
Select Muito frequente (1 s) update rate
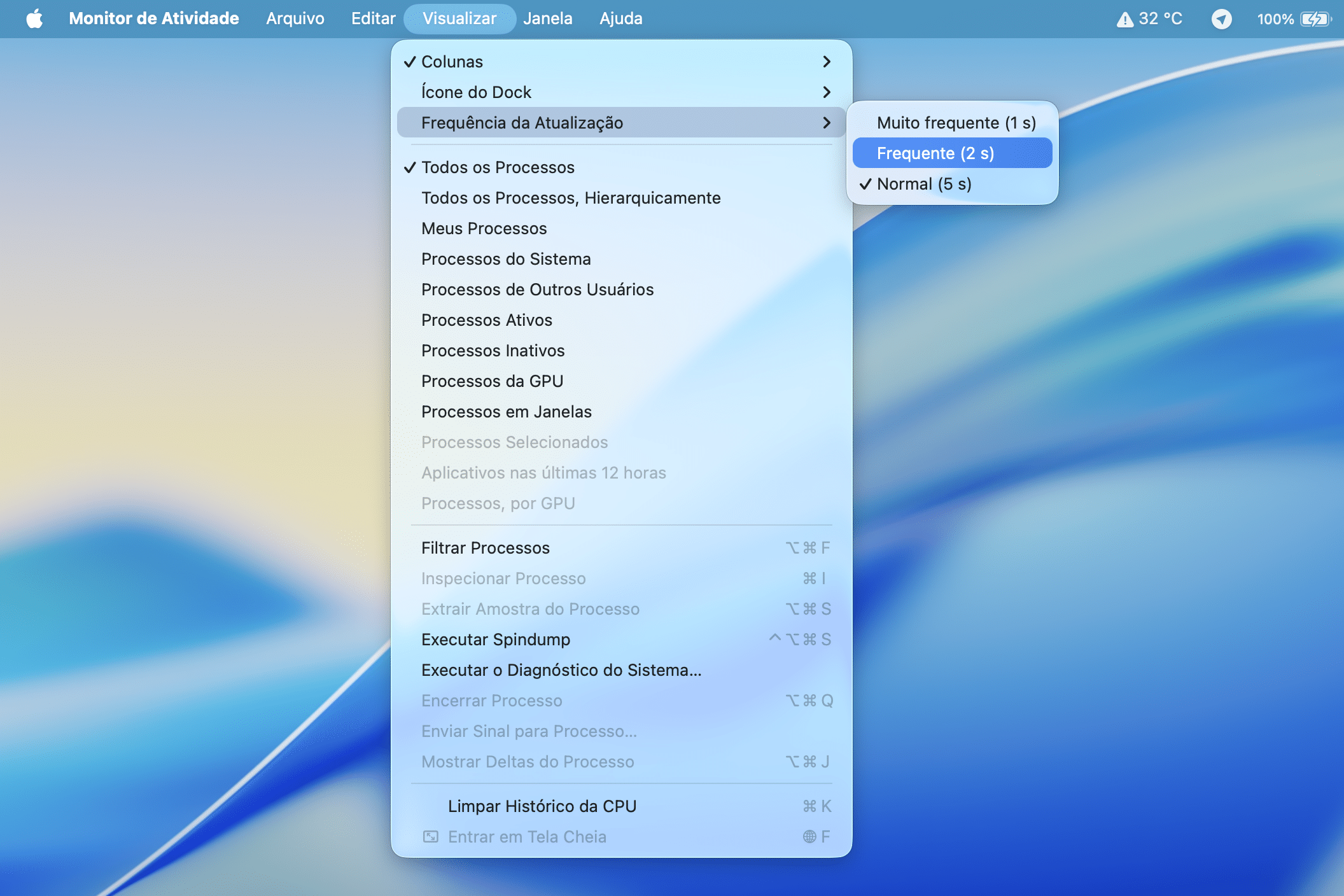click(x=956, y=123)
